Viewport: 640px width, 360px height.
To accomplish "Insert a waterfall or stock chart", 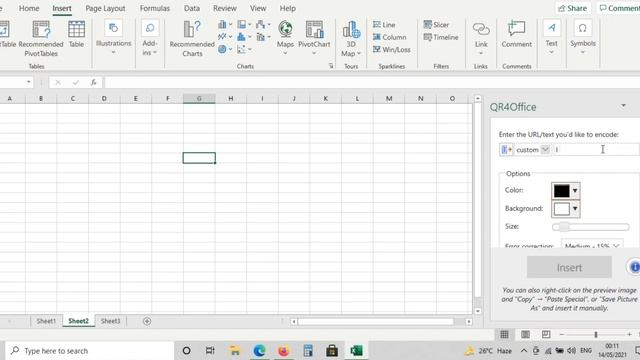I will (263, 24).
